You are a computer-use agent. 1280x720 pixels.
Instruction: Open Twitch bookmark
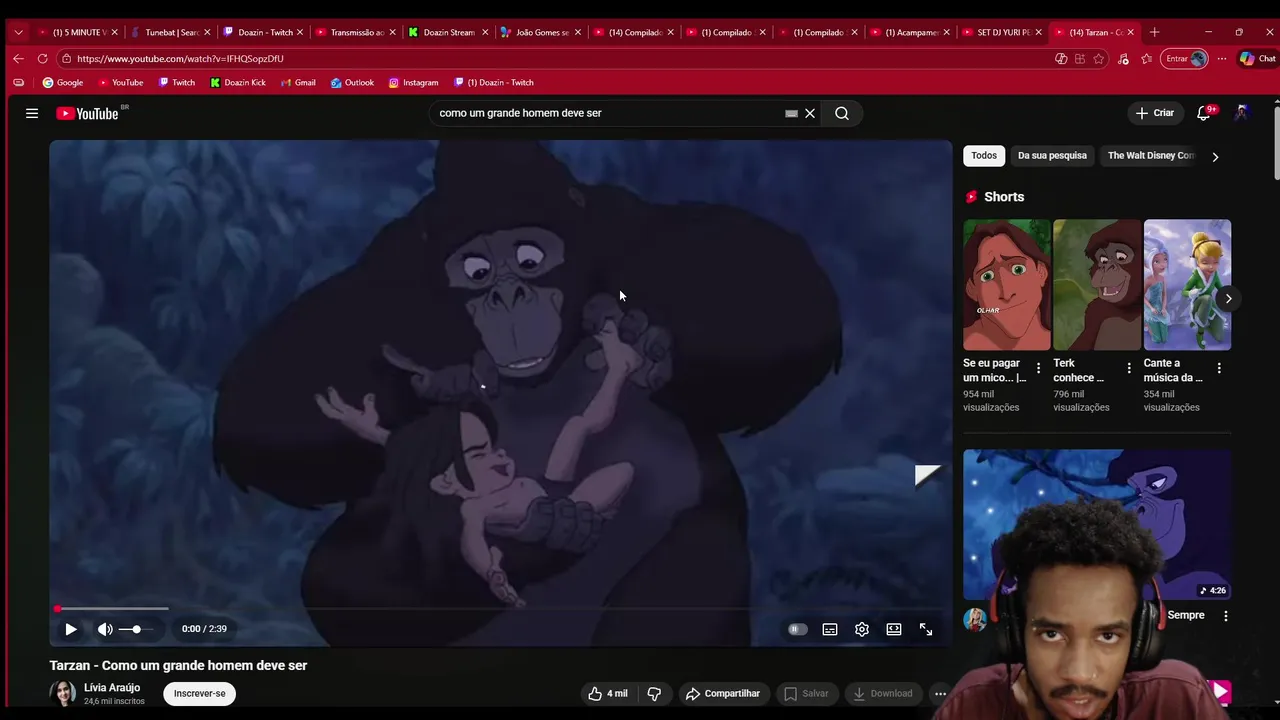pos(176,83)
